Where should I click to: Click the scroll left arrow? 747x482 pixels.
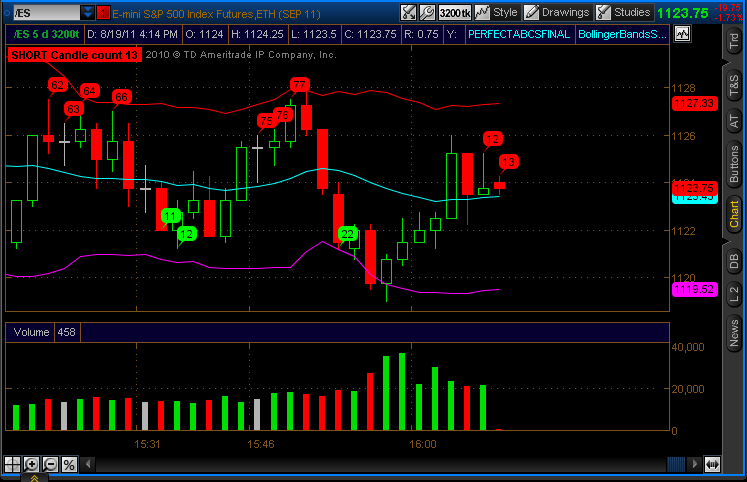(x=88, y=464)
